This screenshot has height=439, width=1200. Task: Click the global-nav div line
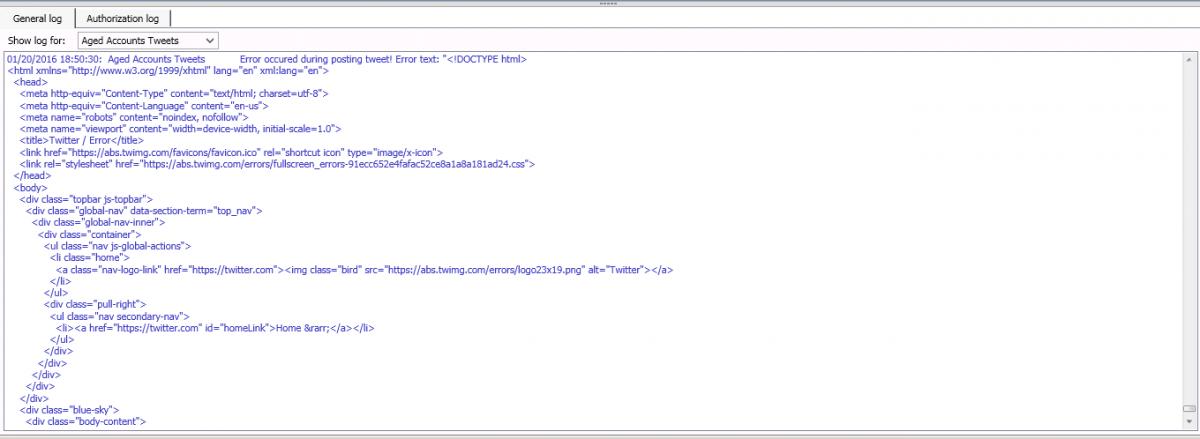(x=144, y=210)
